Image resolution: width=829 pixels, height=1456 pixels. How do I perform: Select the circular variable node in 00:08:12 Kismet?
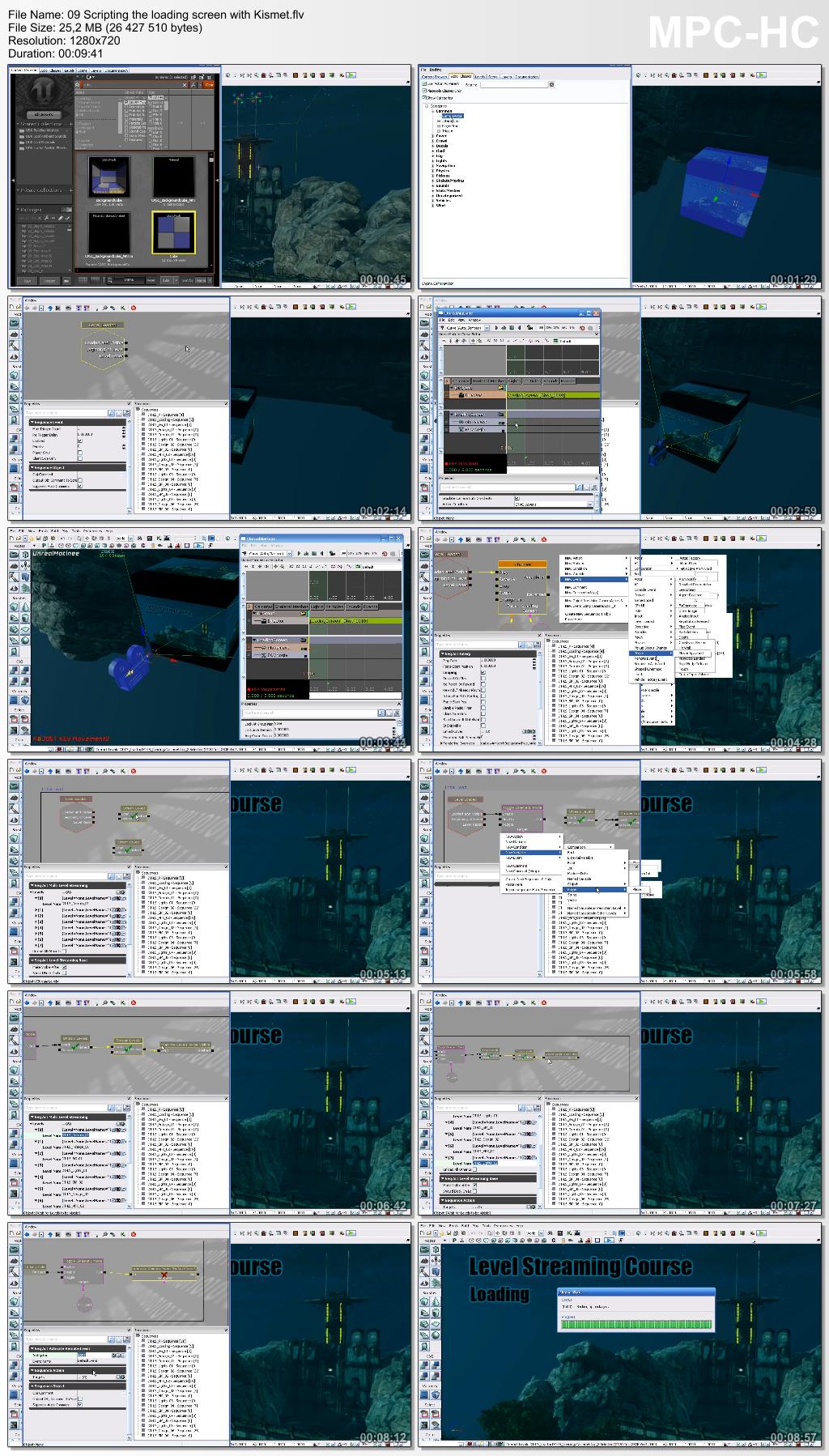[x=85, y=1305]
